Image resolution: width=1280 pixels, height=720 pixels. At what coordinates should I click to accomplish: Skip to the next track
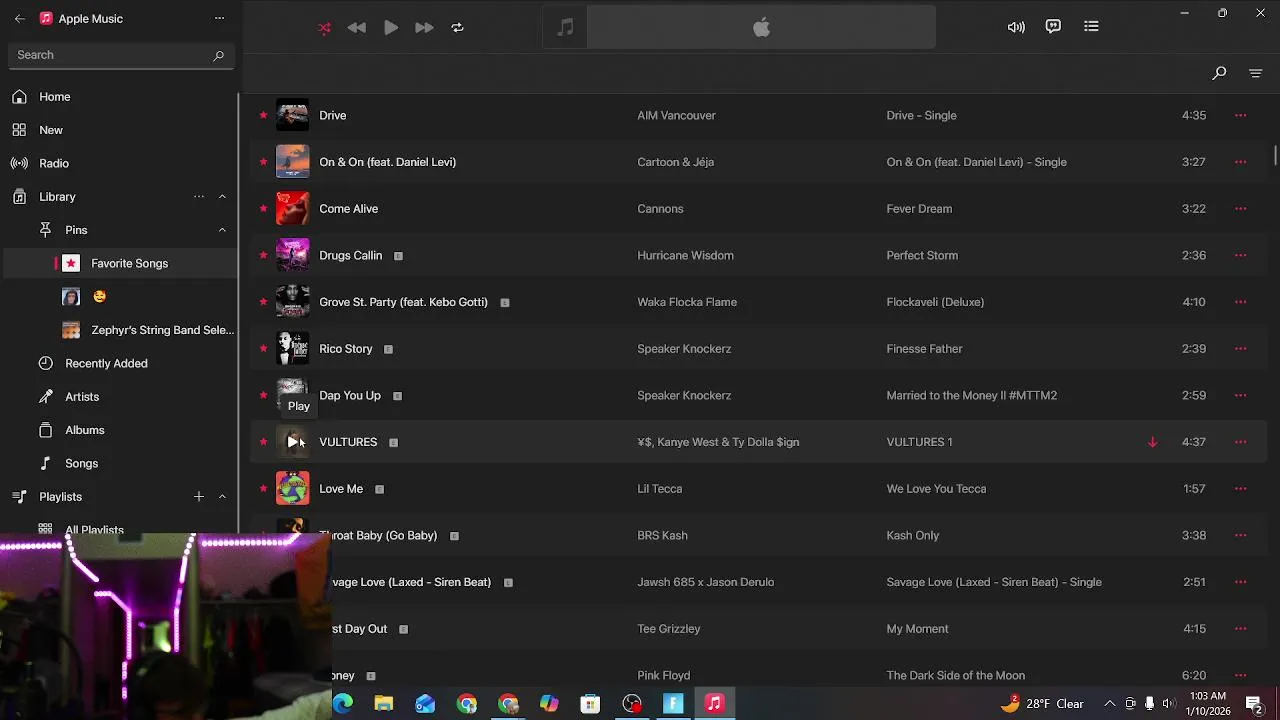pos(424,28)
